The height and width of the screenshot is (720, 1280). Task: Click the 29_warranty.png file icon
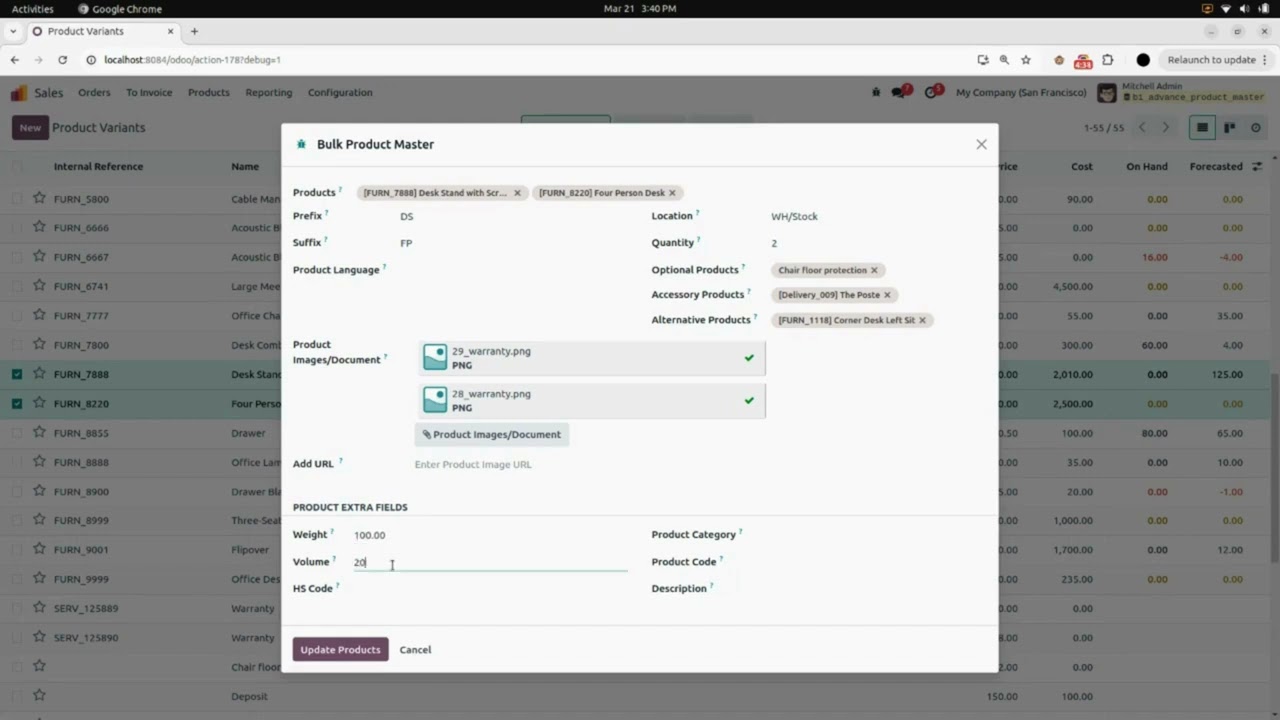point(435,358)
